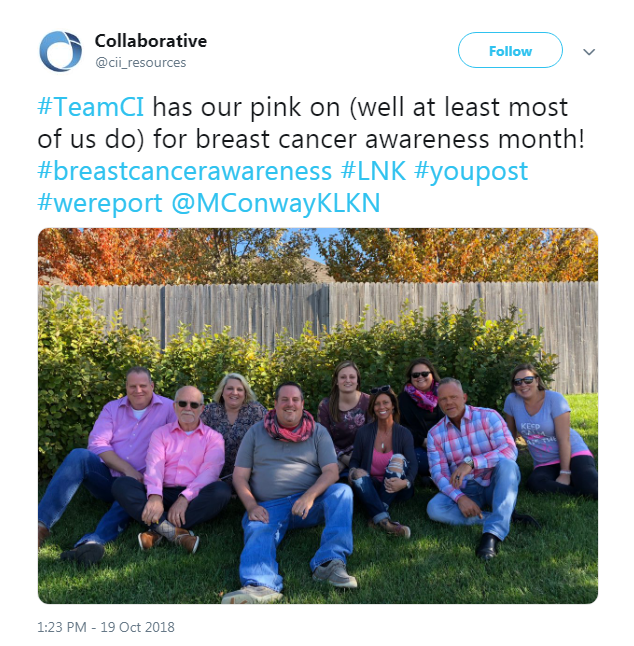Open the #TeamCI hashtag

[91, 107]
